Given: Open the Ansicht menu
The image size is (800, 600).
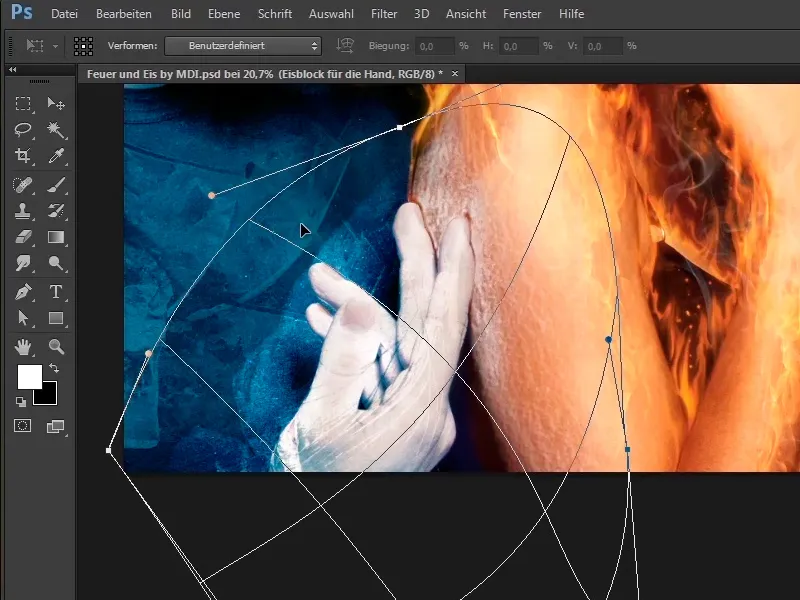Looking at the screenshot, I should coord(466,14).
